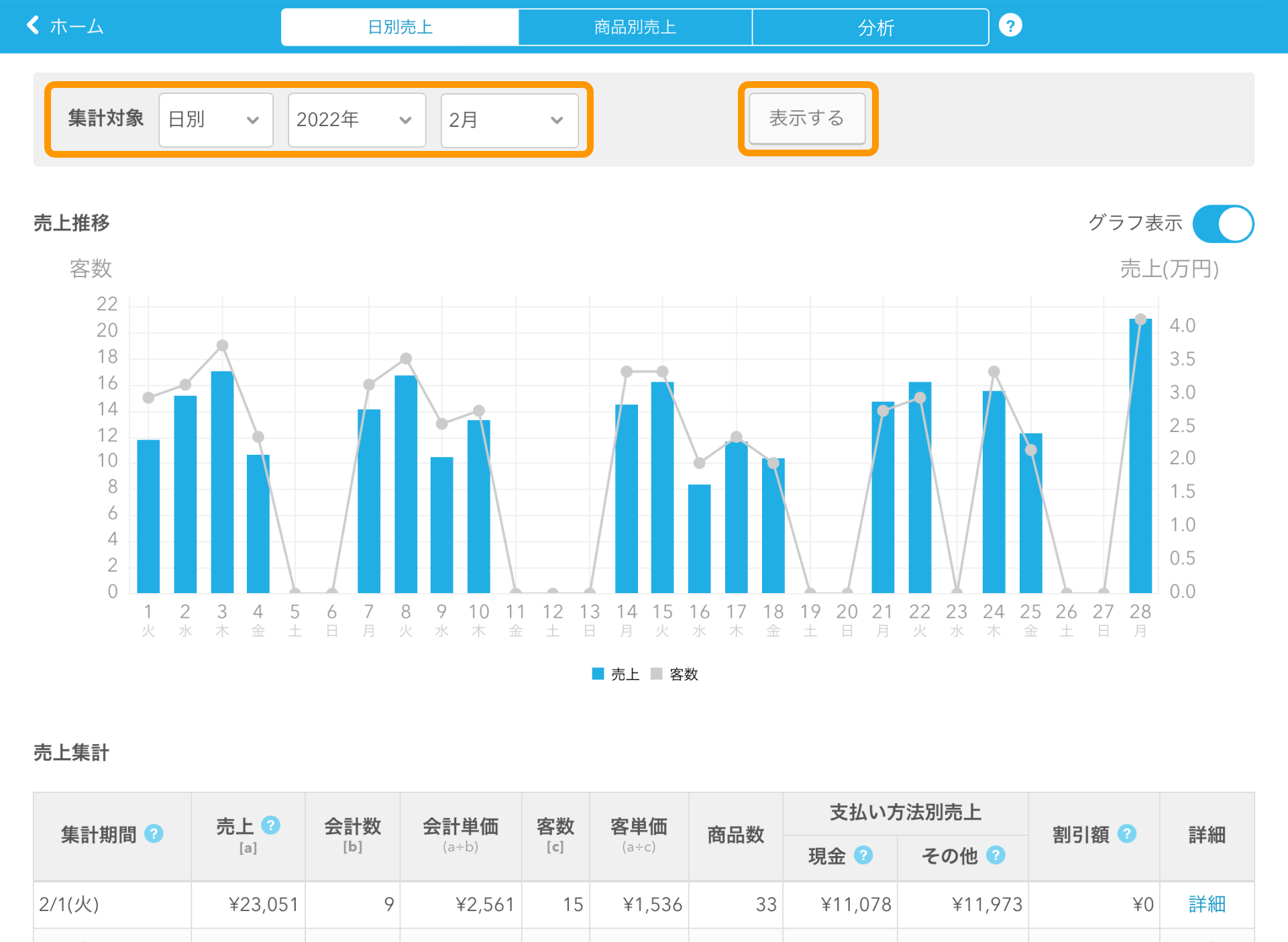Viewport: 1288px width, 942px height.
Task: Open the 日別 aggregation dropdown
Action: 216,120
